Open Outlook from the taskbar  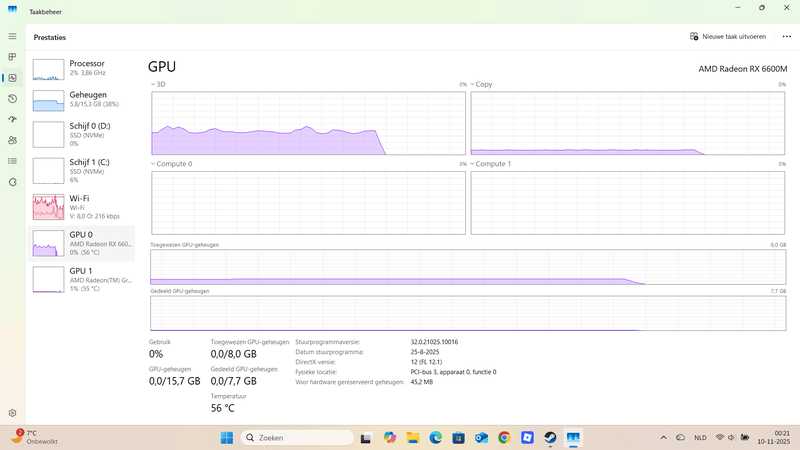[x=481, y=438]
